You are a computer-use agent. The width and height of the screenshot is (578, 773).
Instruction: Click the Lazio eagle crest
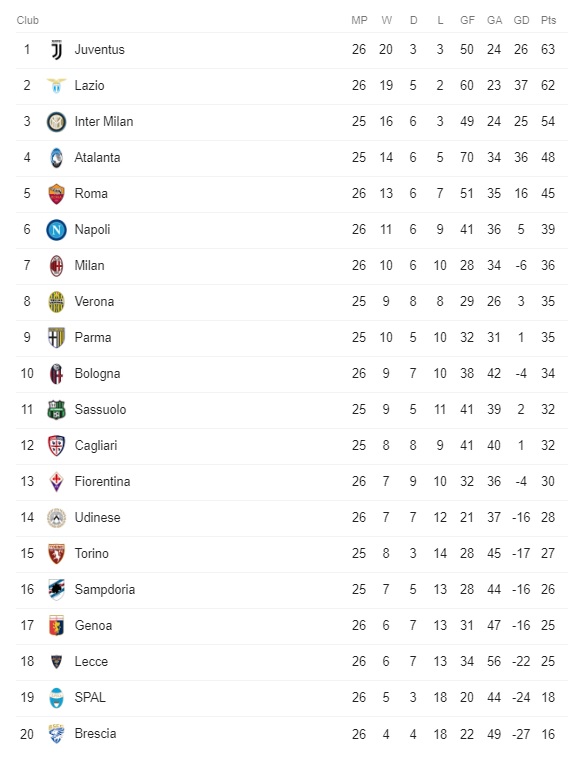[x=56, y=86]
